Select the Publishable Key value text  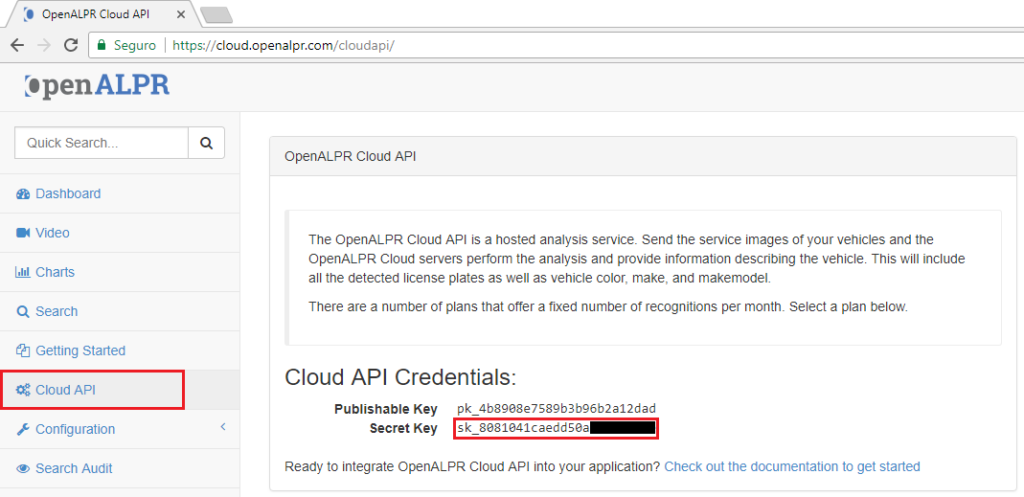(x=555, y=409)
